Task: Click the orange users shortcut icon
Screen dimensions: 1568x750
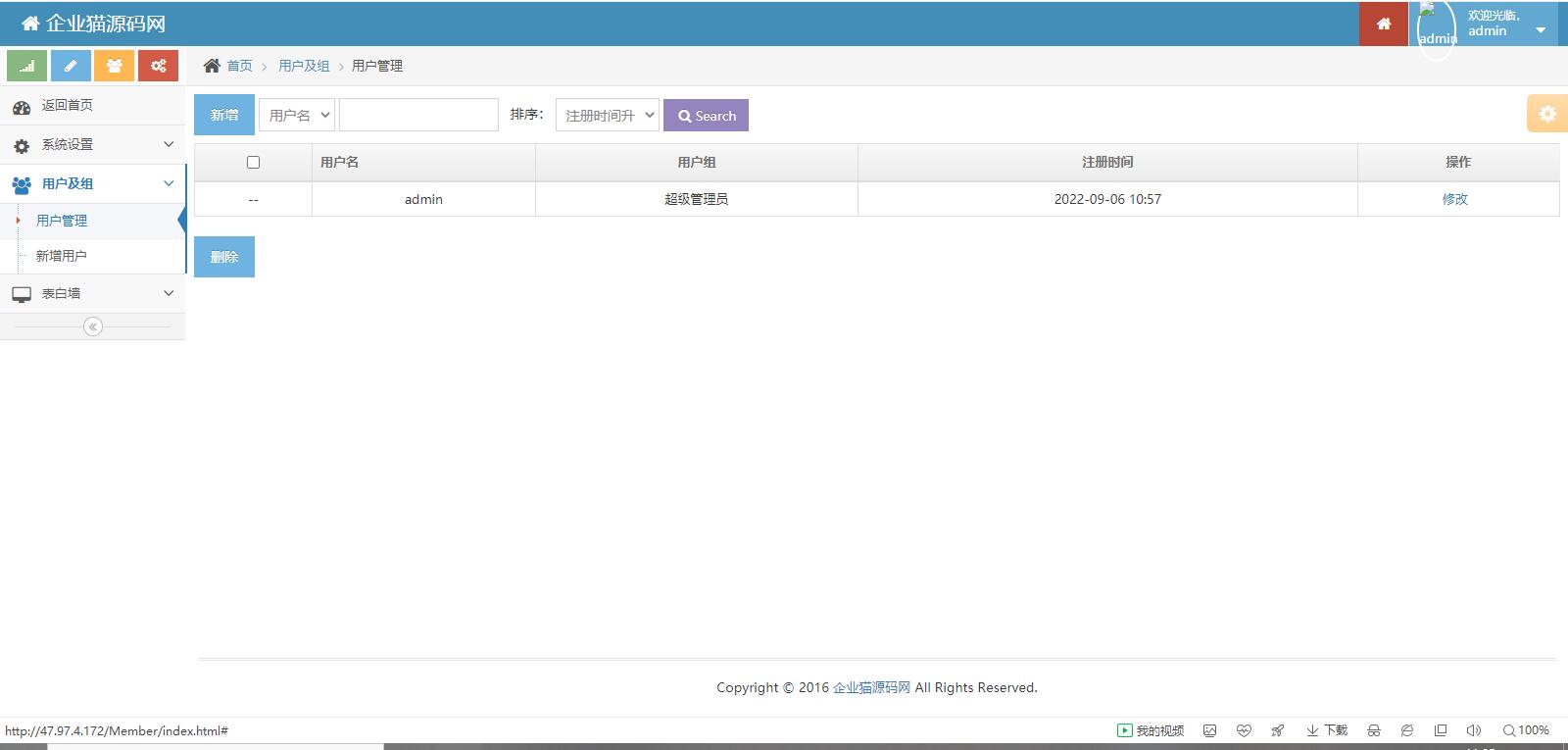Action: click(114, 66)
